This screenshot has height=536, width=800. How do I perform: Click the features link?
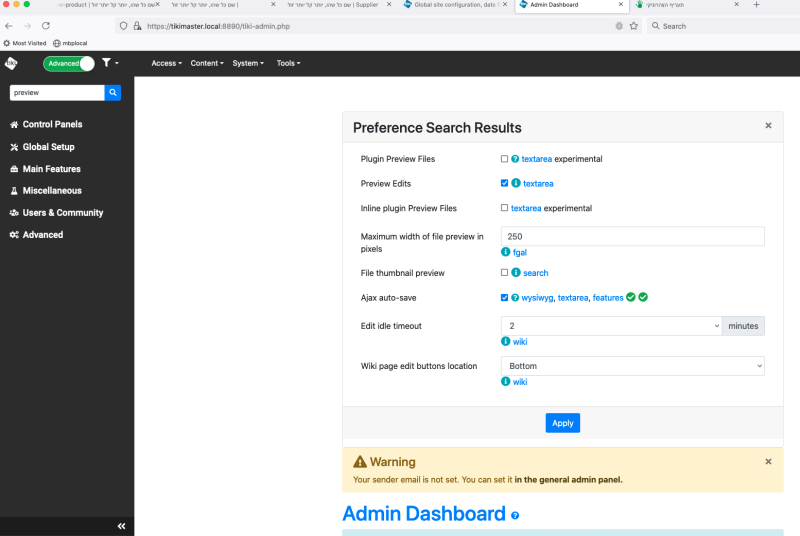608,298
